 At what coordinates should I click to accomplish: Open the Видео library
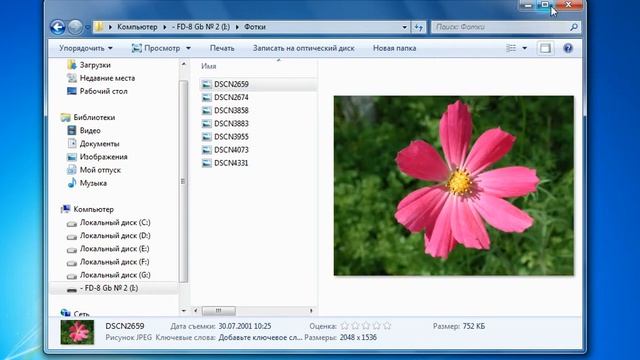pyautogui.click(x=90, y=130)
